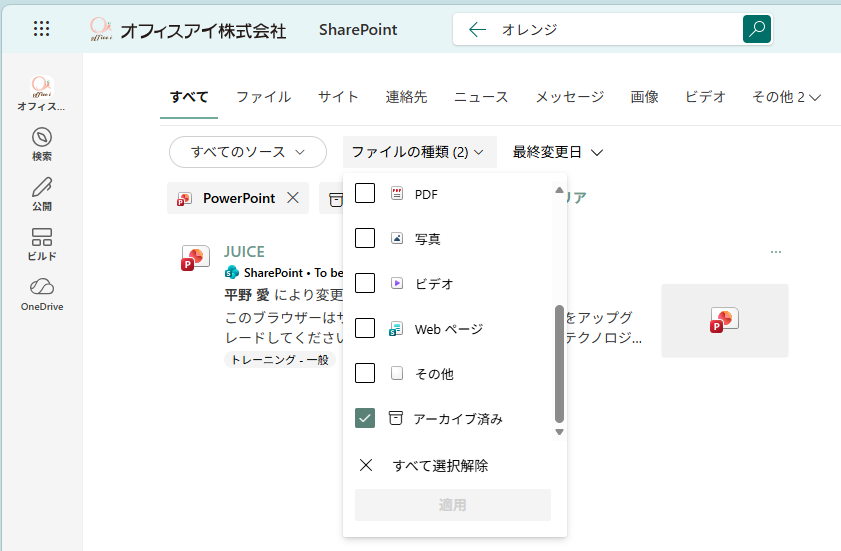Click the 適用 apply button
Image resolution: width=841 pixels, height=551 pixels.
point(453,505)
